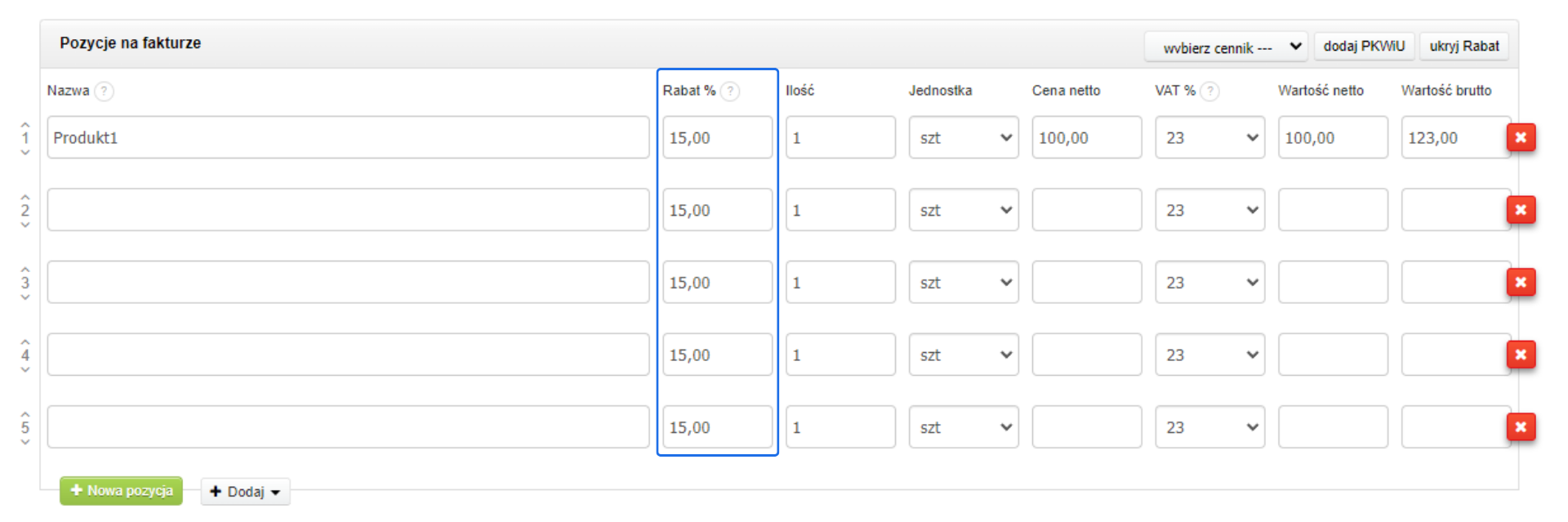Click the 'dodaj PKWiU' button
Image resolution: width=1568 pixels, height=522 pixels.
click(1364, 47)
